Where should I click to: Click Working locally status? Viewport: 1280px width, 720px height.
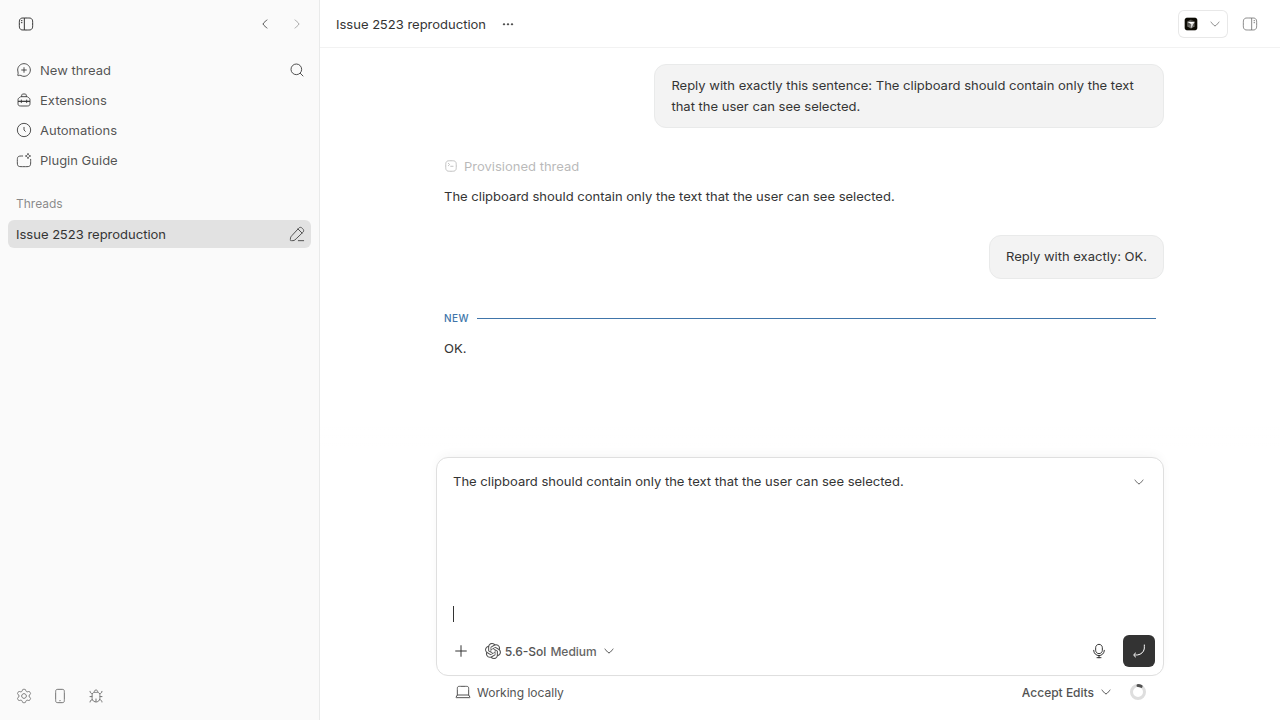point(510,692)
